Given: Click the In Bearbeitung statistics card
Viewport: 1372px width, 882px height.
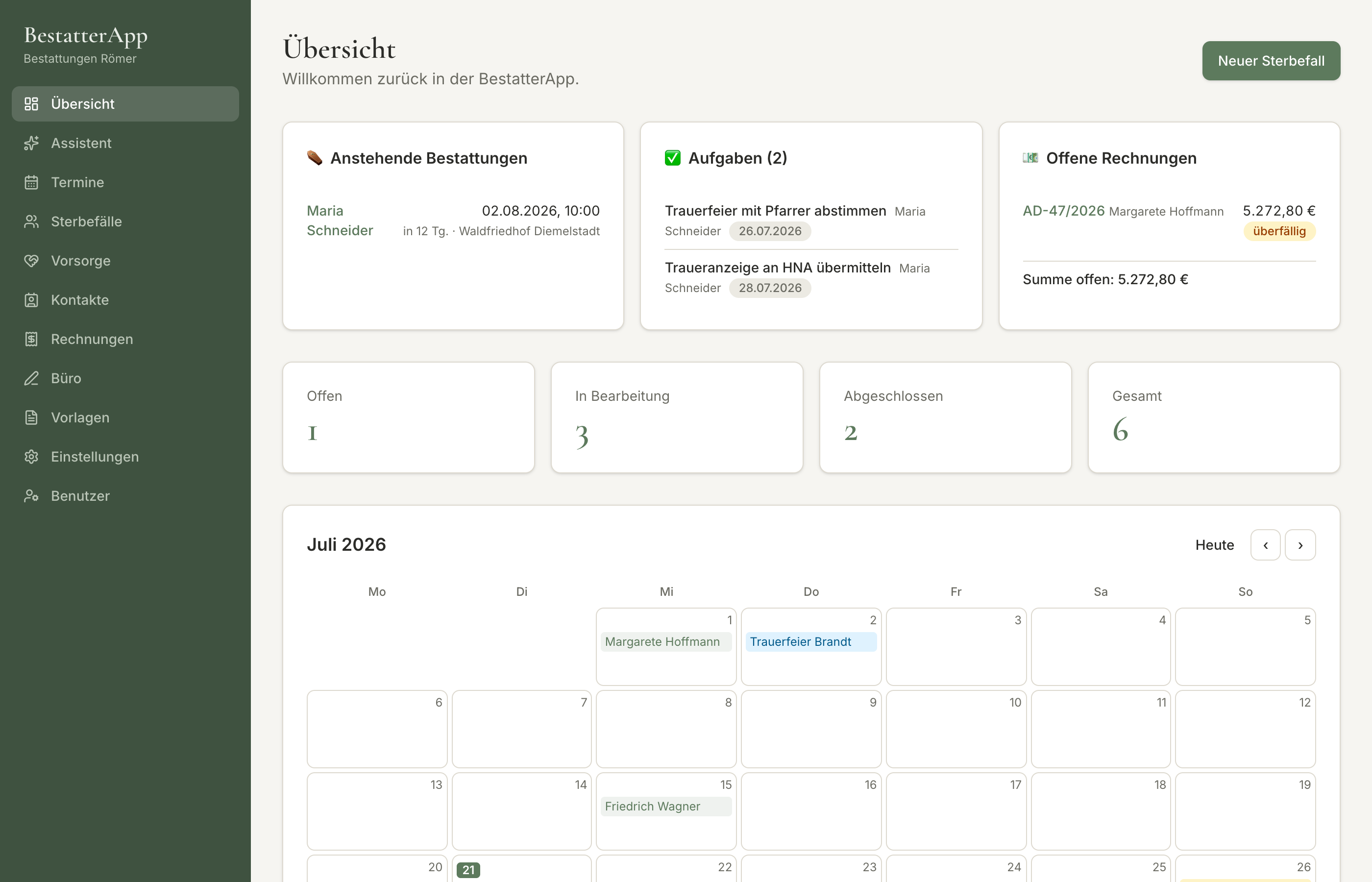Looking at the screenshot, I should (x=677, y=417).
